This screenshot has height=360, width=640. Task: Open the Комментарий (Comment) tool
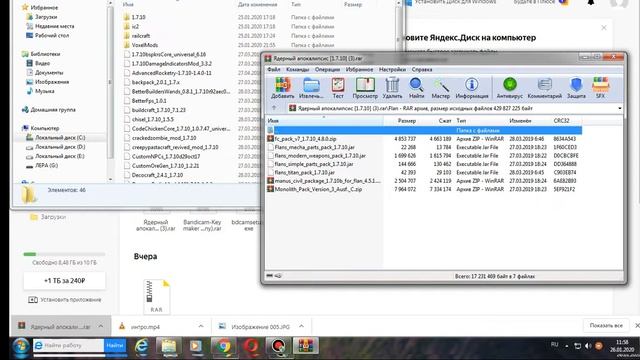[x=544, y=88]
